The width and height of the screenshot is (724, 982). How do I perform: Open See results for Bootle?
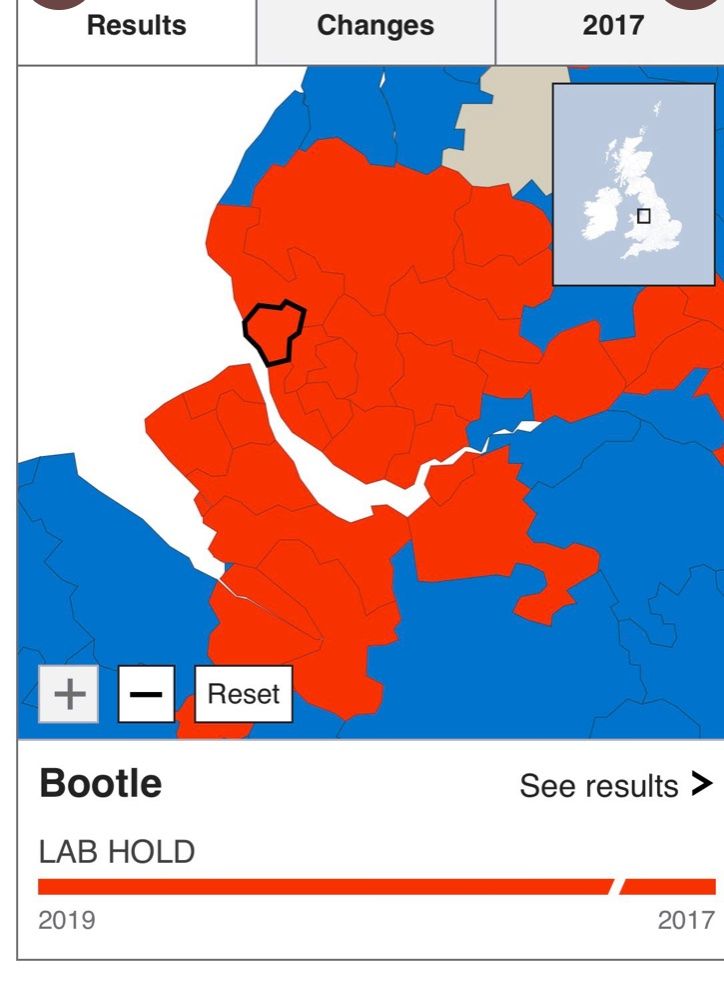tap(598, 786)
